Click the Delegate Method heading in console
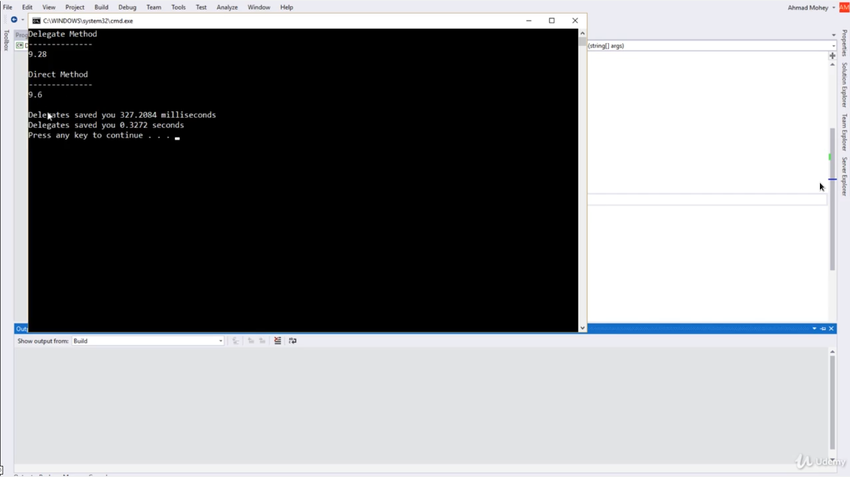Viewport: 850px width, 477px height. click(x=63, y=34)
